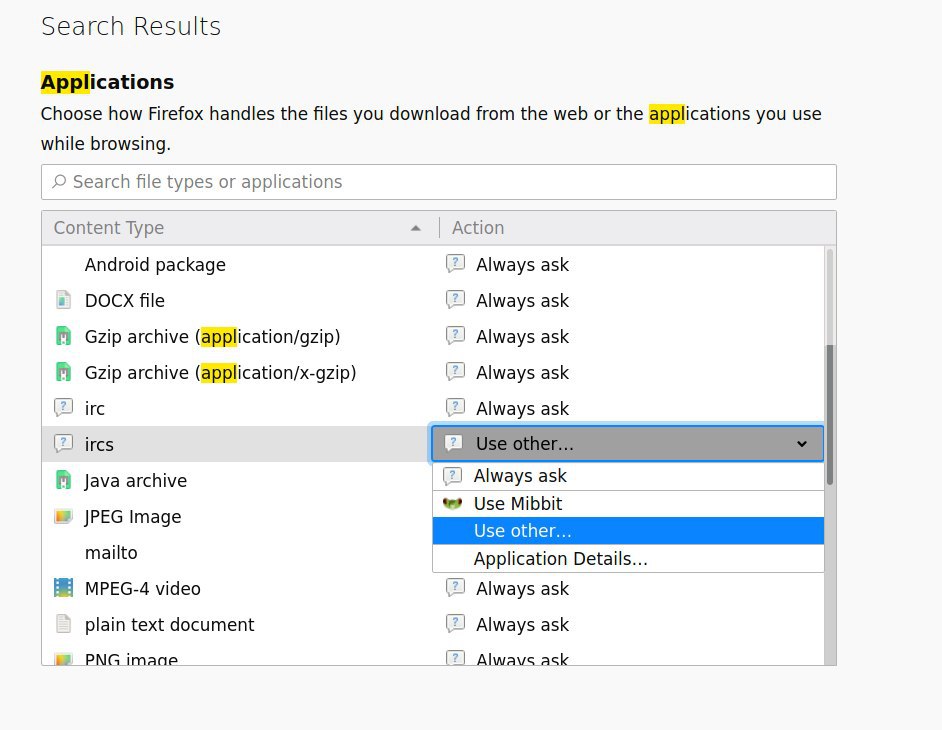Image resolution: width=942 pixels, height=730 pixels.
Task: Click the plain text document icon
Action: tap(63, 624)
